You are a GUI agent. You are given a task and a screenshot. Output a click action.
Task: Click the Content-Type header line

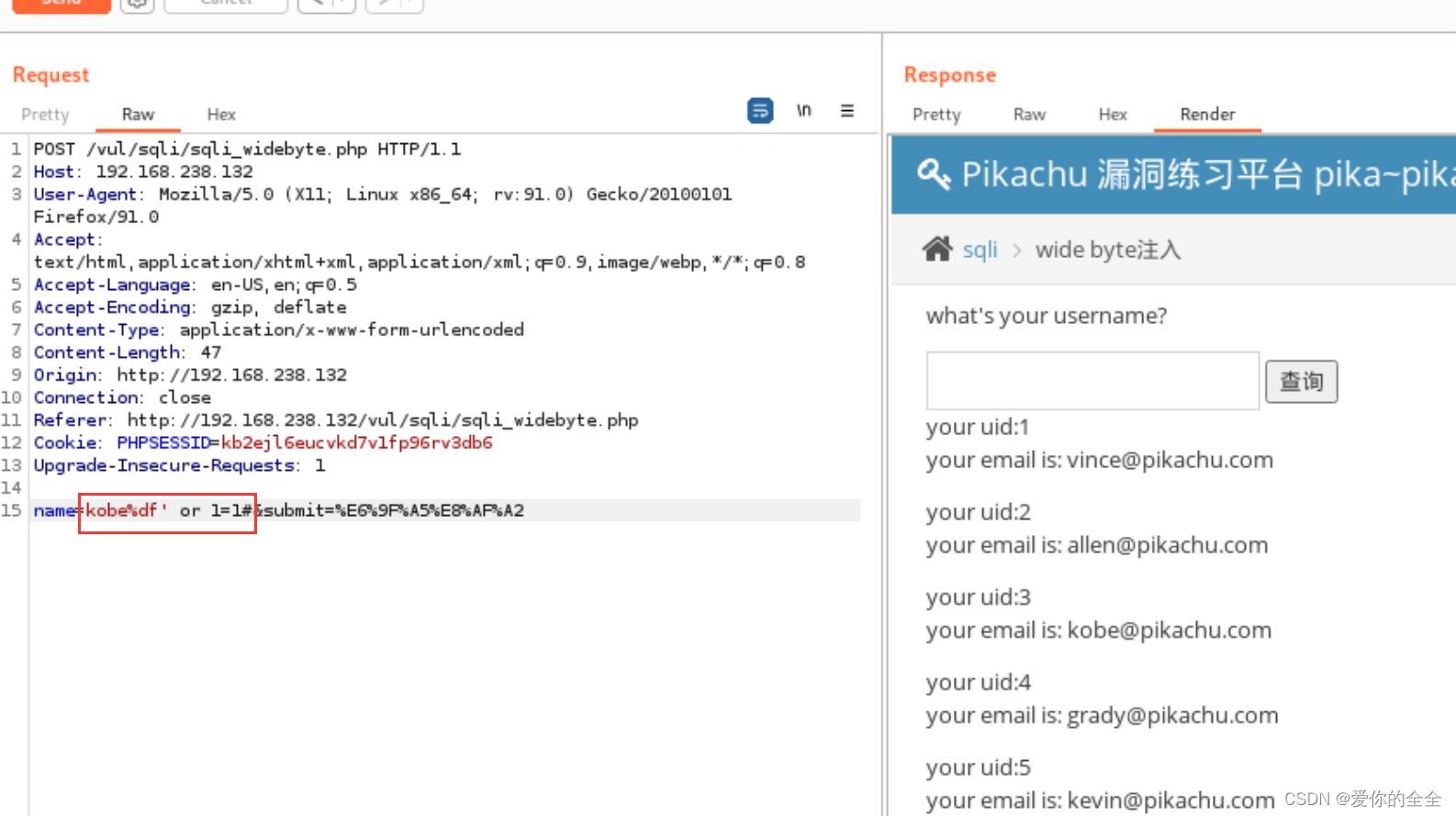tap(279, 330)
